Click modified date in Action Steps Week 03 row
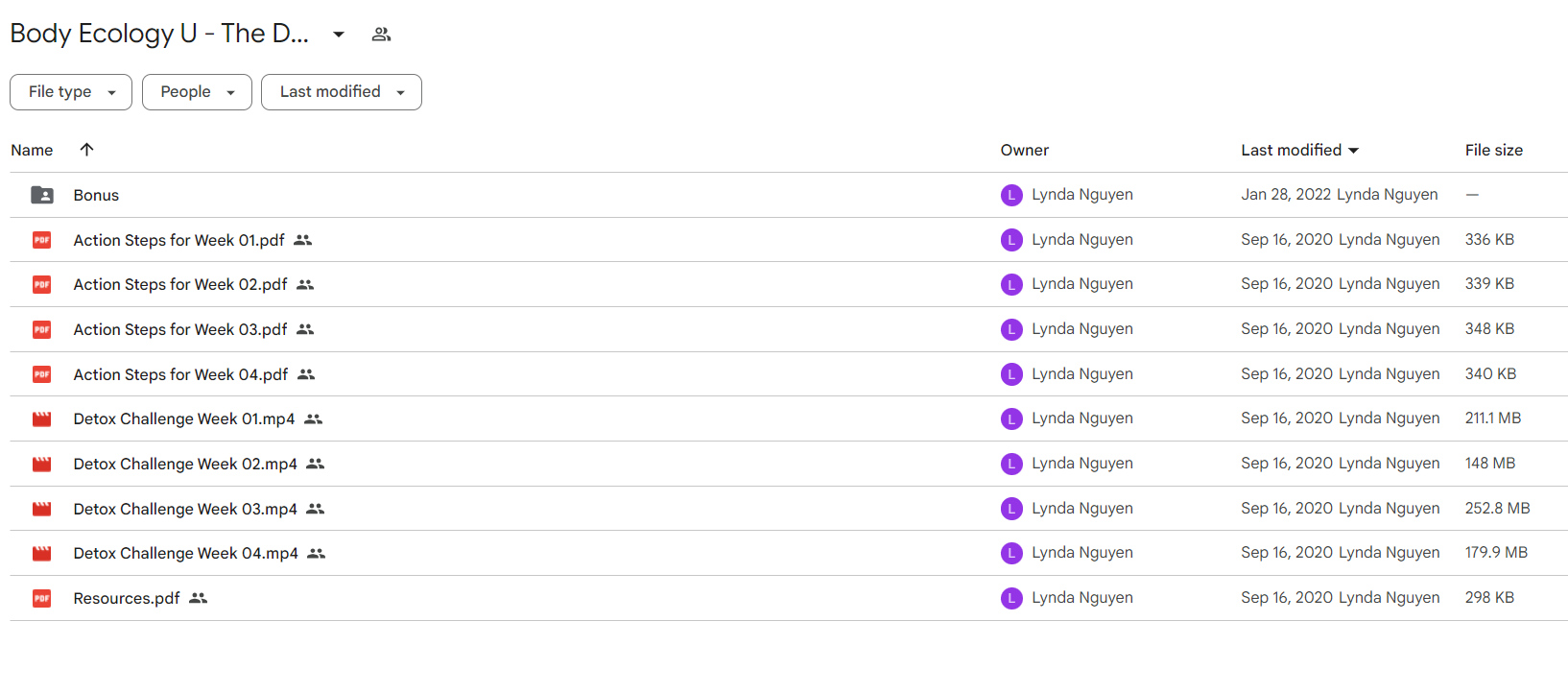The height and width of the screenshot is (693, 1568). [1287, 328]
